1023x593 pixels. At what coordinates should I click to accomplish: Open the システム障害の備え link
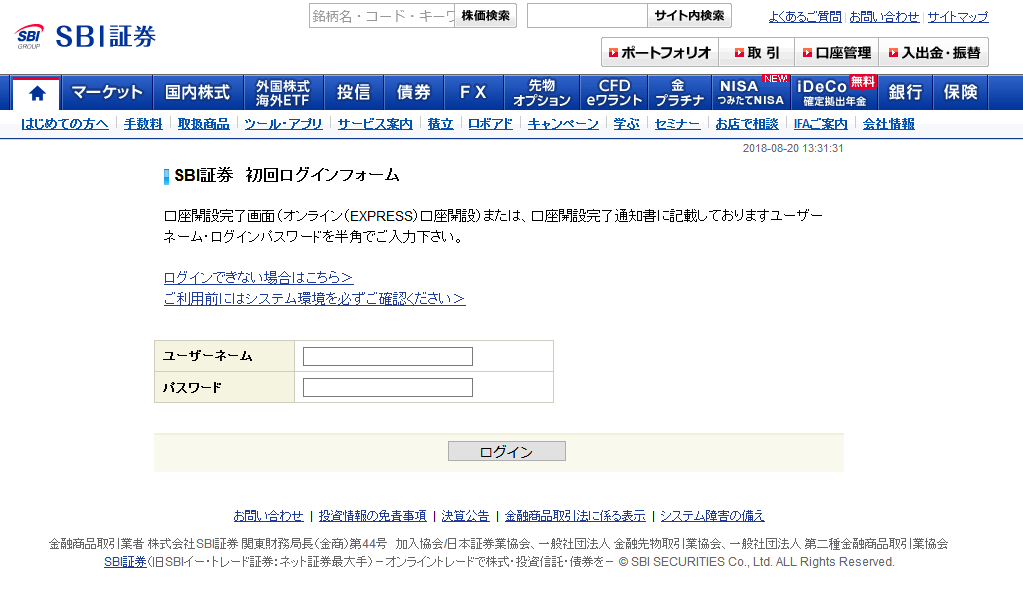pos(712,516)
